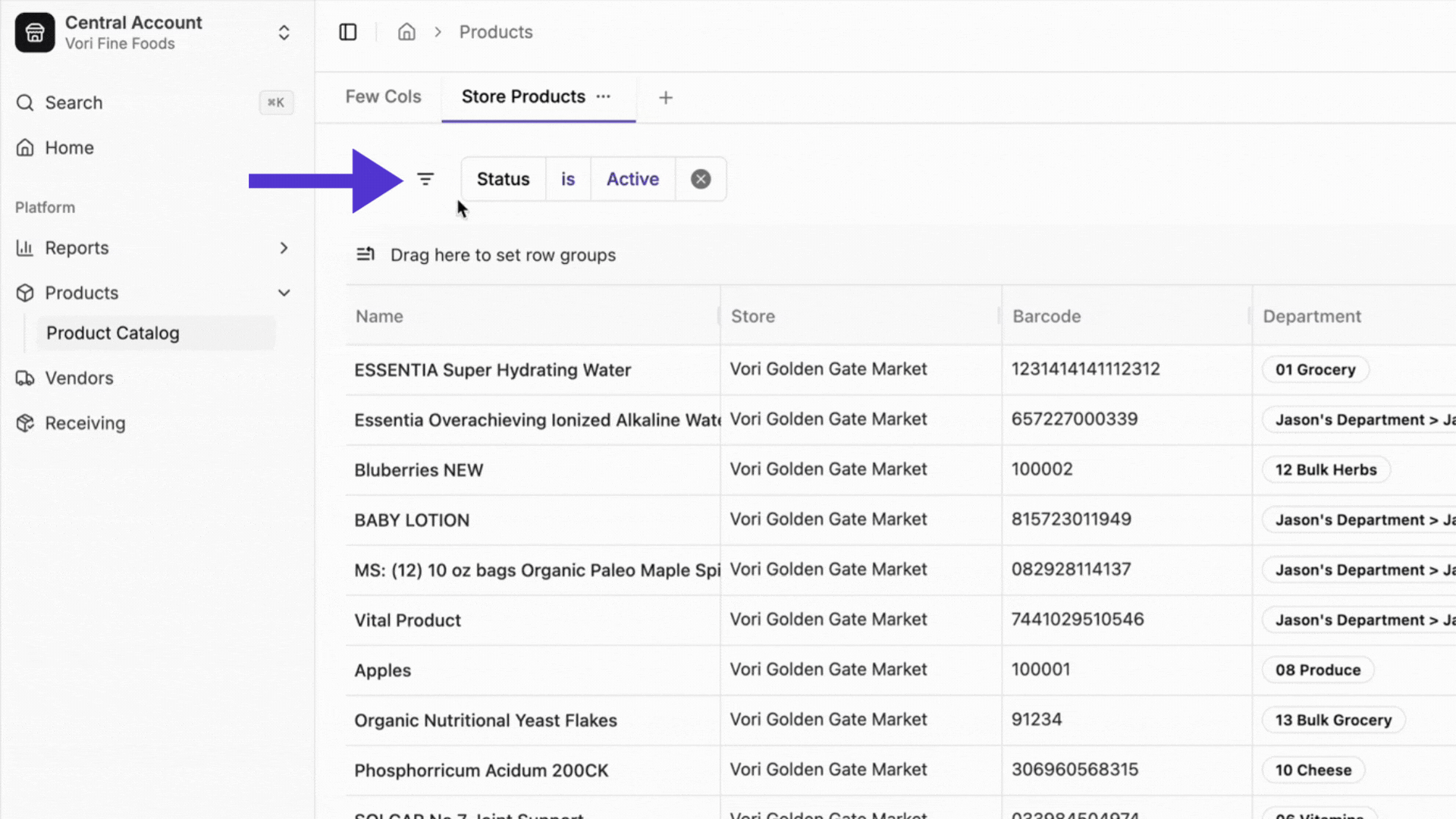Click Jason's Department tag in BABY LOTION row
This screenshot has height=819, width=1456.
tap(1359, 519)
